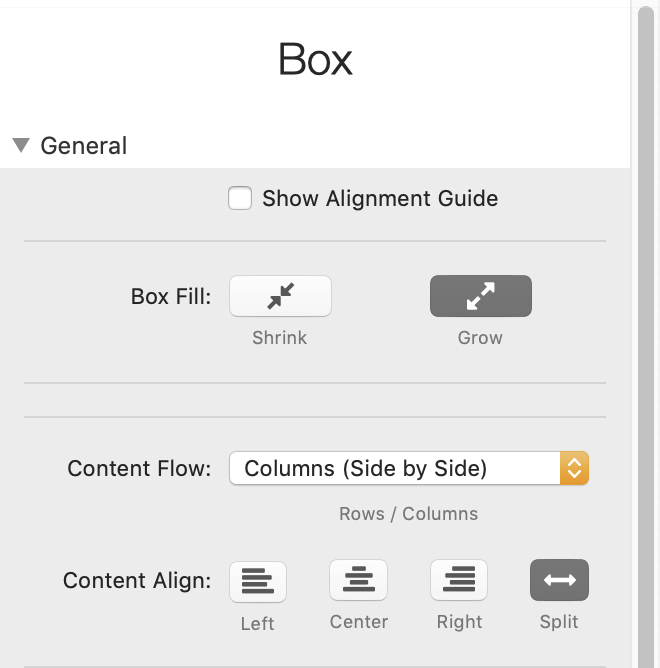Select the Grow box fill icon
The height and width of the screenshot is (668, 660).
(x=481, y=296)
